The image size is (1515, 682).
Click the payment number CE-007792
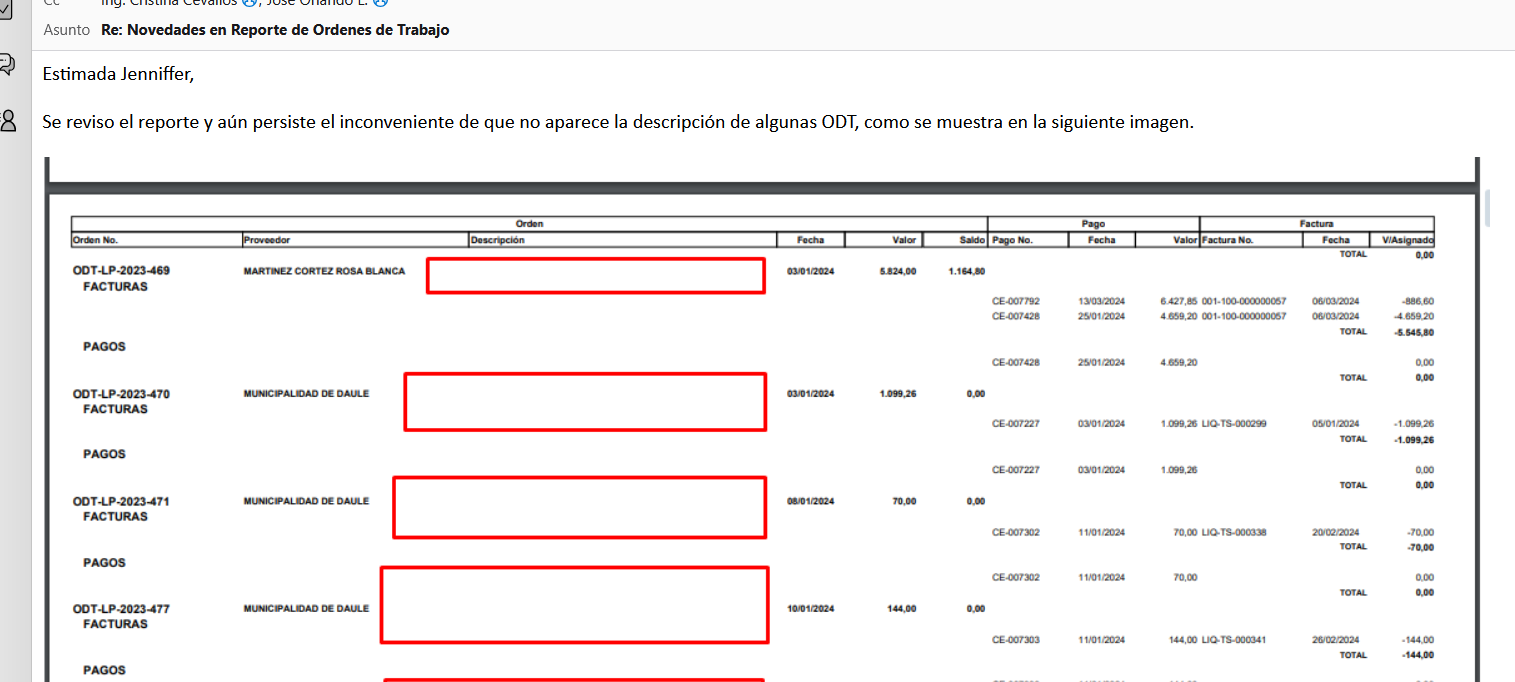(1015, 301)
